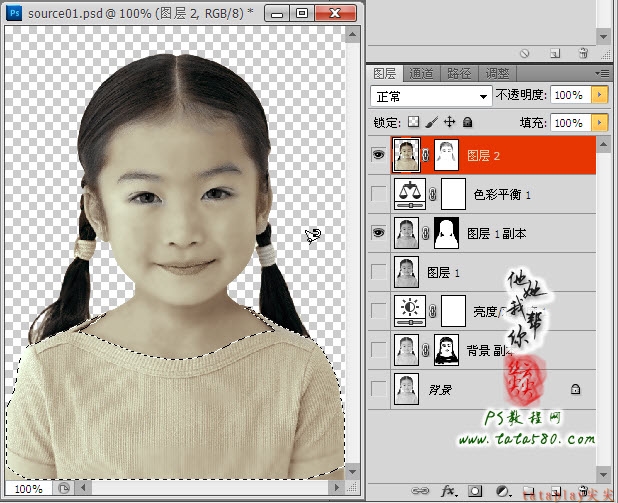Switch to 通道 channels tab
This screenshot has width=618, height=503.
(x=421, y=73)
